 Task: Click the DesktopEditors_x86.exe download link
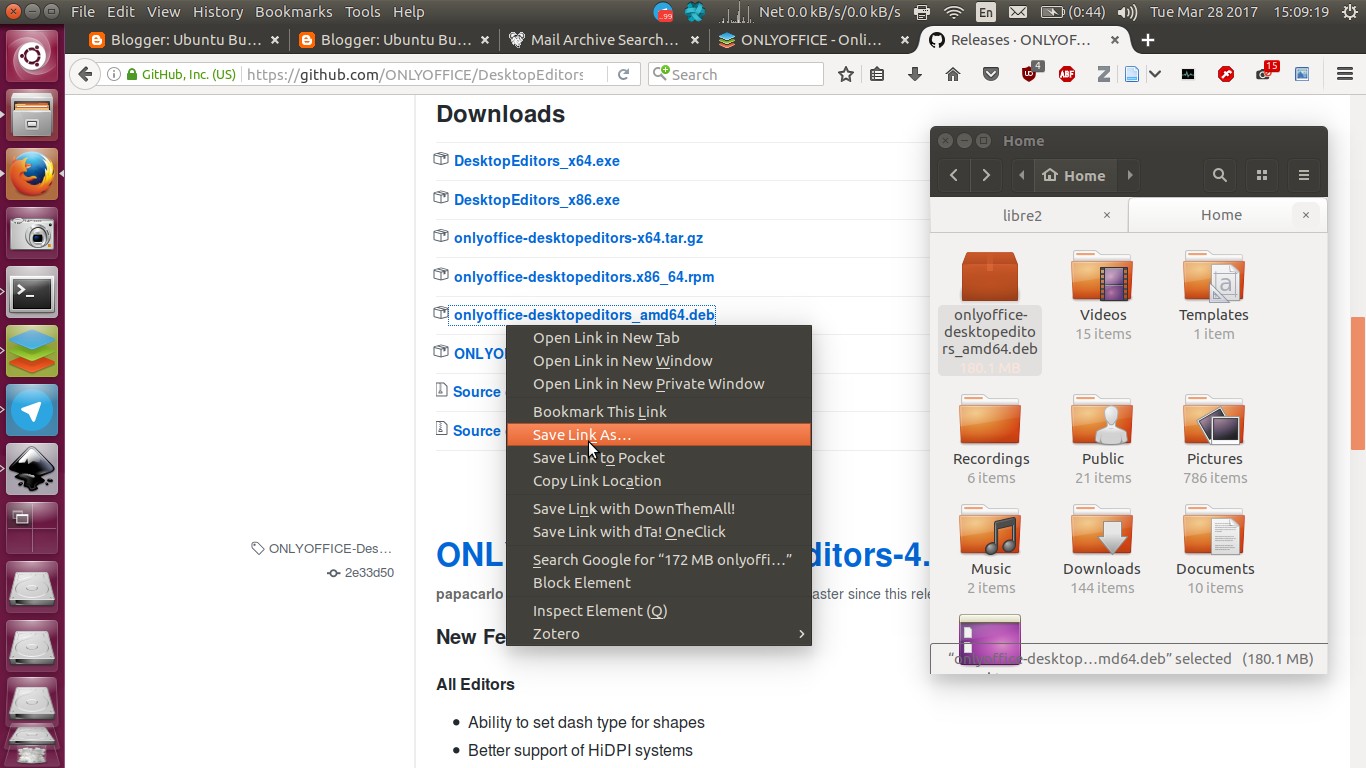[x=537, y=200]
